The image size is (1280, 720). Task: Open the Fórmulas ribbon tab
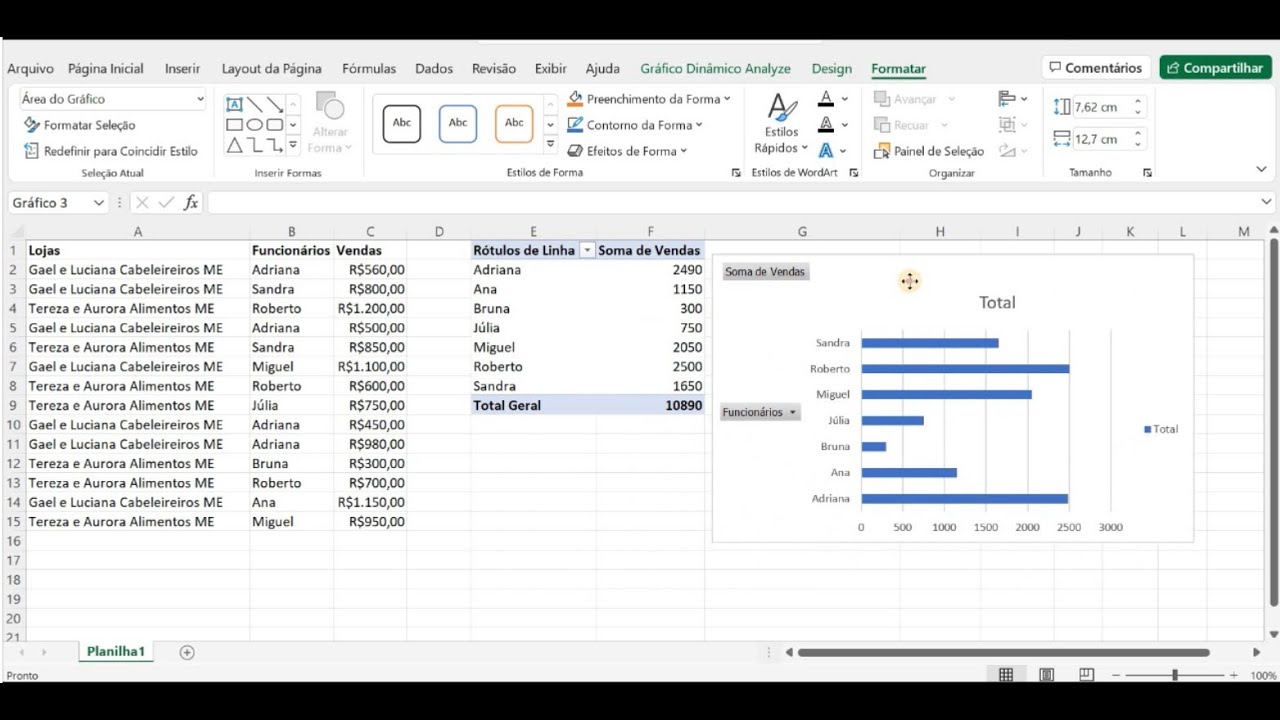[369, 69]
